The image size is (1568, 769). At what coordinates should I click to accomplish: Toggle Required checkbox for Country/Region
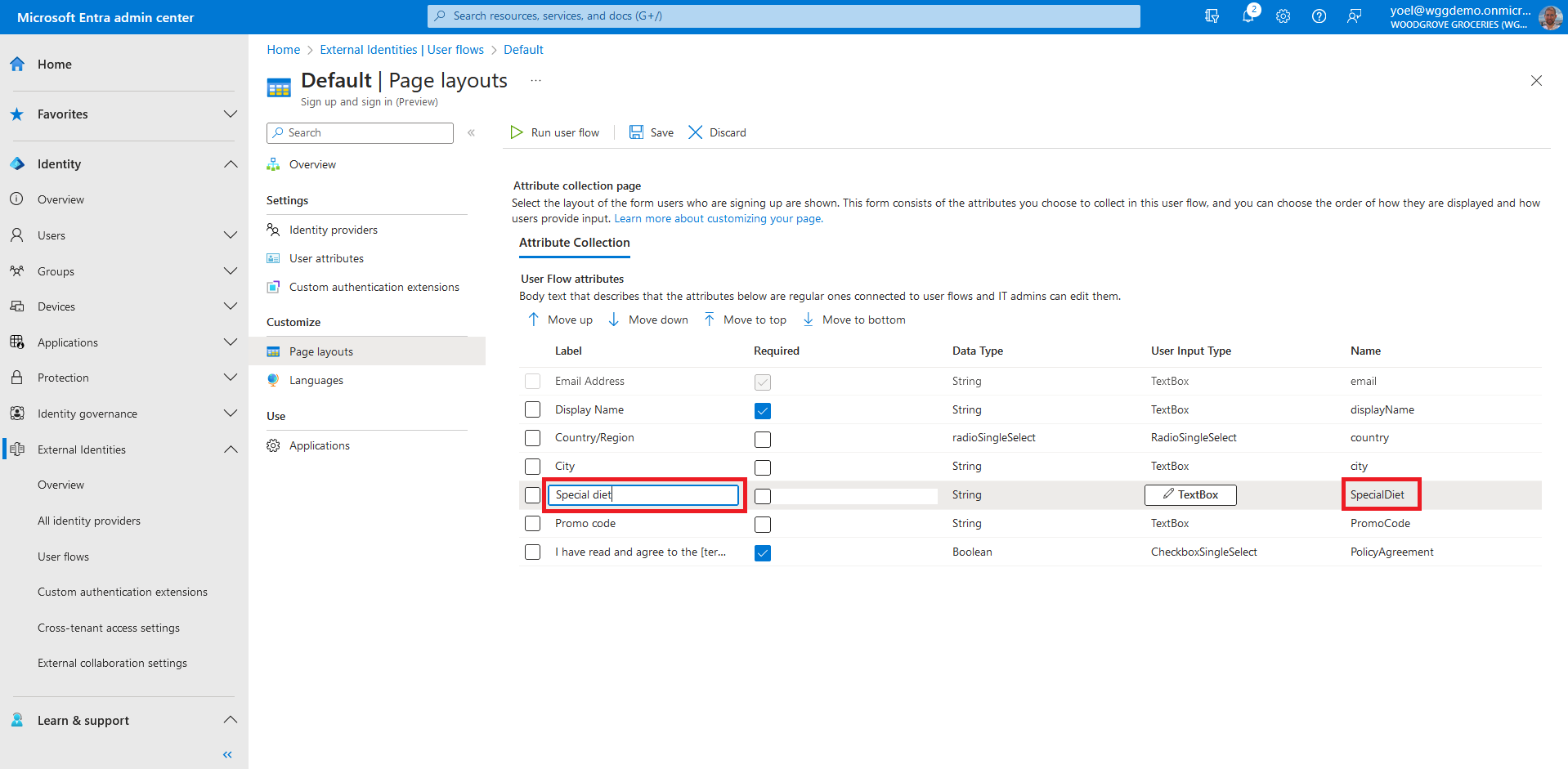762,440
